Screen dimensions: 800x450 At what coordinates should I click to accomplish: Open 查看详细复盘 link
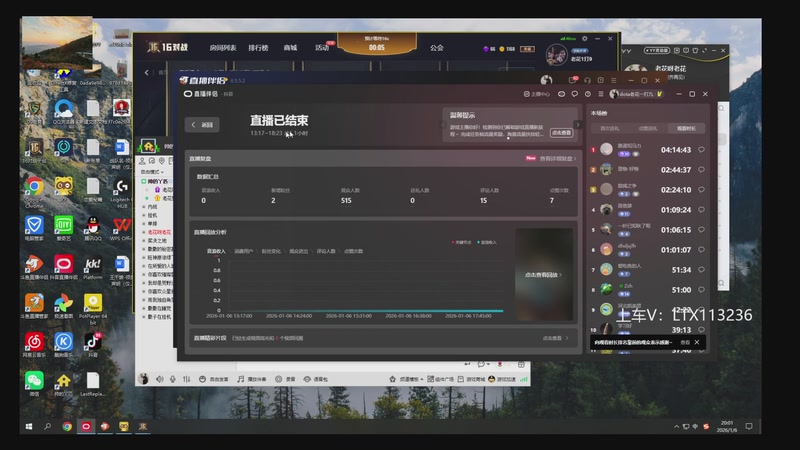point(558,159)
